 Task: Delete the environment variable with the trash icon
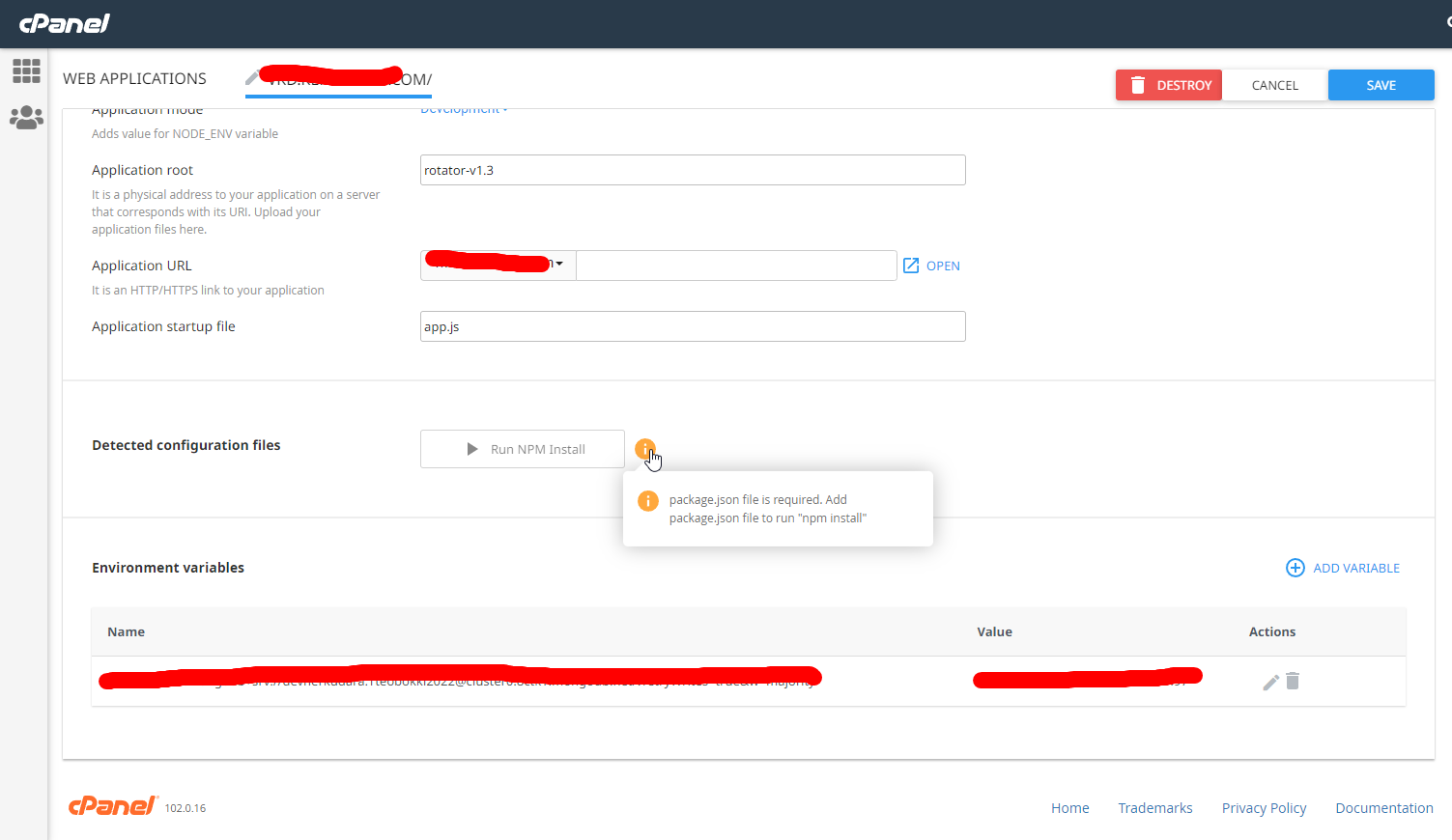pyautogui.click(x=1293, y=681)
